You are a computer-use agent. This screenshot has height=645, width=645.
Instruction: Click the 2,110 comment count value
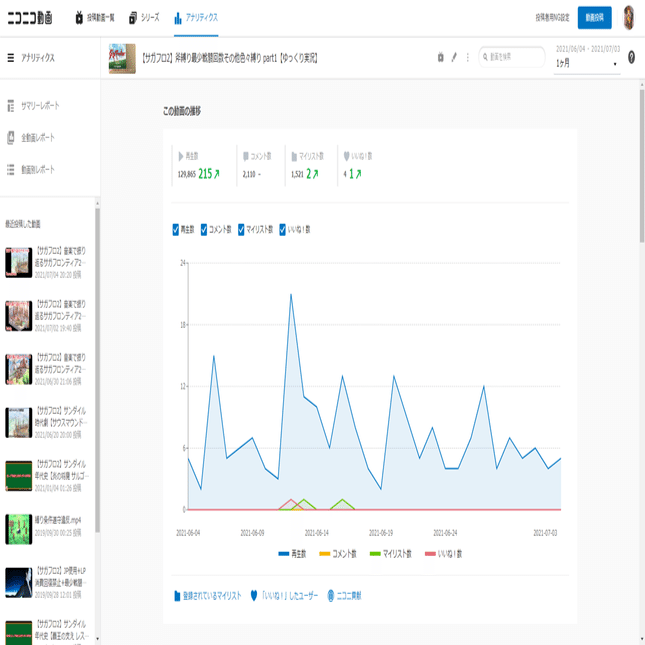249,174
